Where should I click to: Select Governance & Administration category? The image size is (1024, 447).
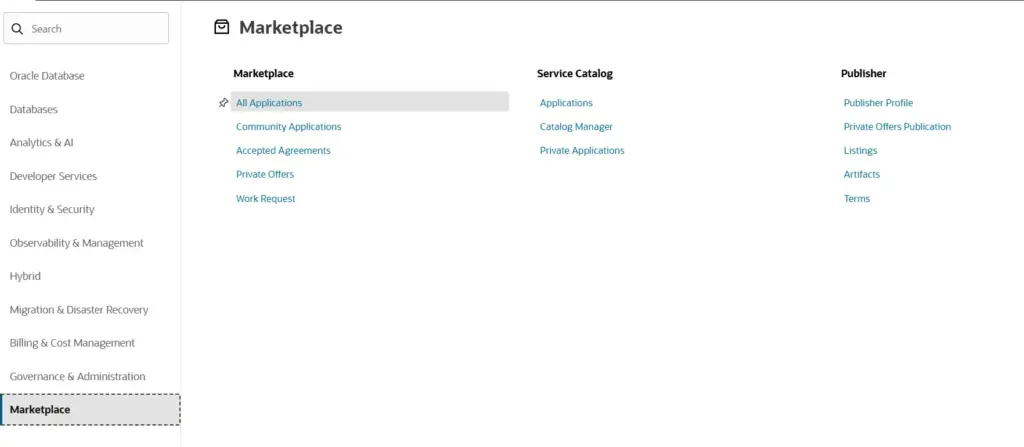[78, 376]
